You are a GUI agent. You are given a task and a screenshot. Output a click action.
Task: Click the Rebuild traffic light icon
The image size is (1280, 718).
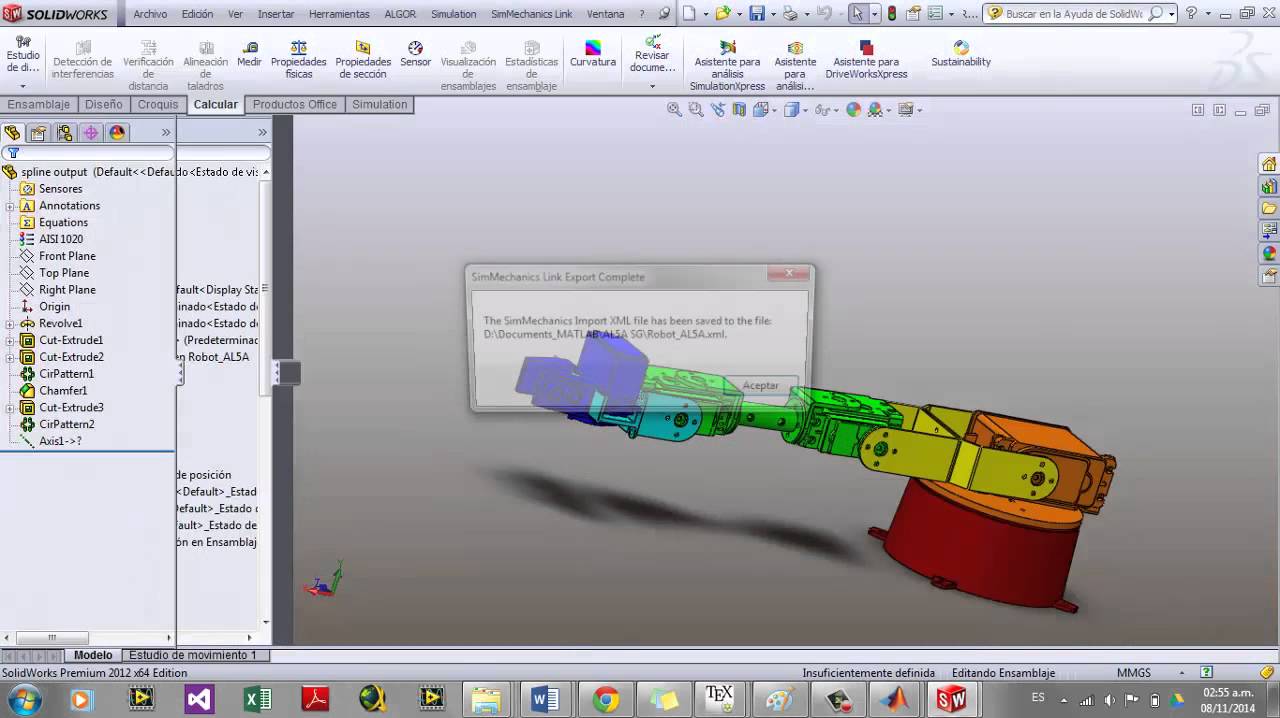pyautogui.click(x=891, y=14)
